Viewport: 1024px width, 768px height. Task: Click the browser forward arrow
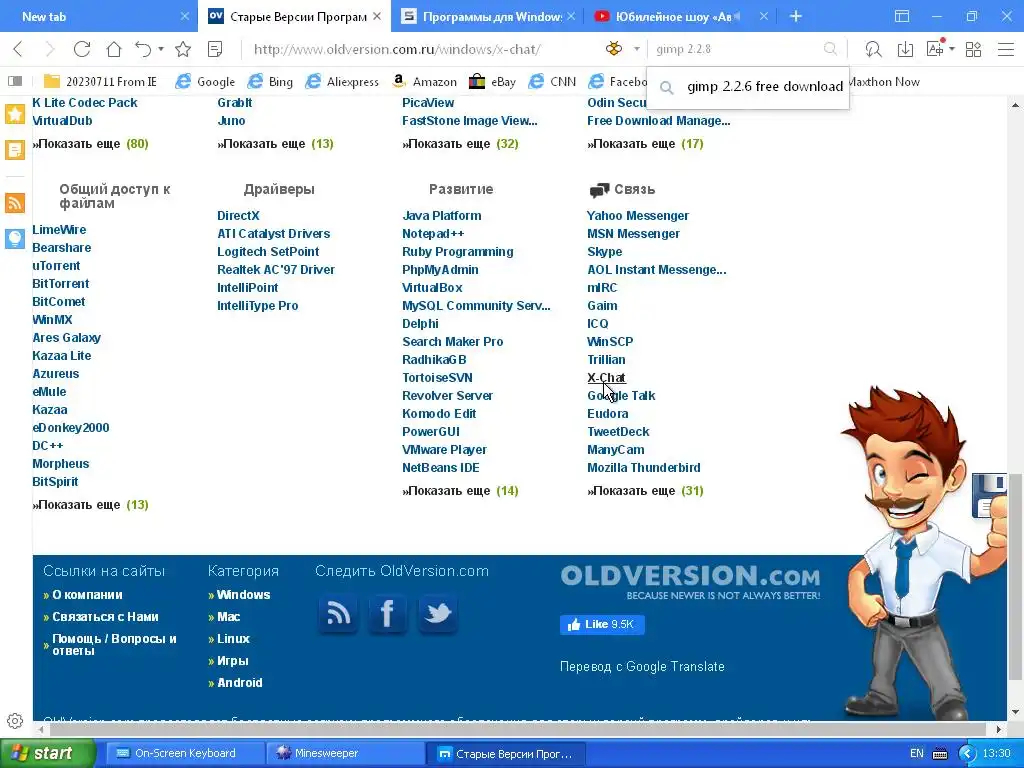tap(50, 49)
